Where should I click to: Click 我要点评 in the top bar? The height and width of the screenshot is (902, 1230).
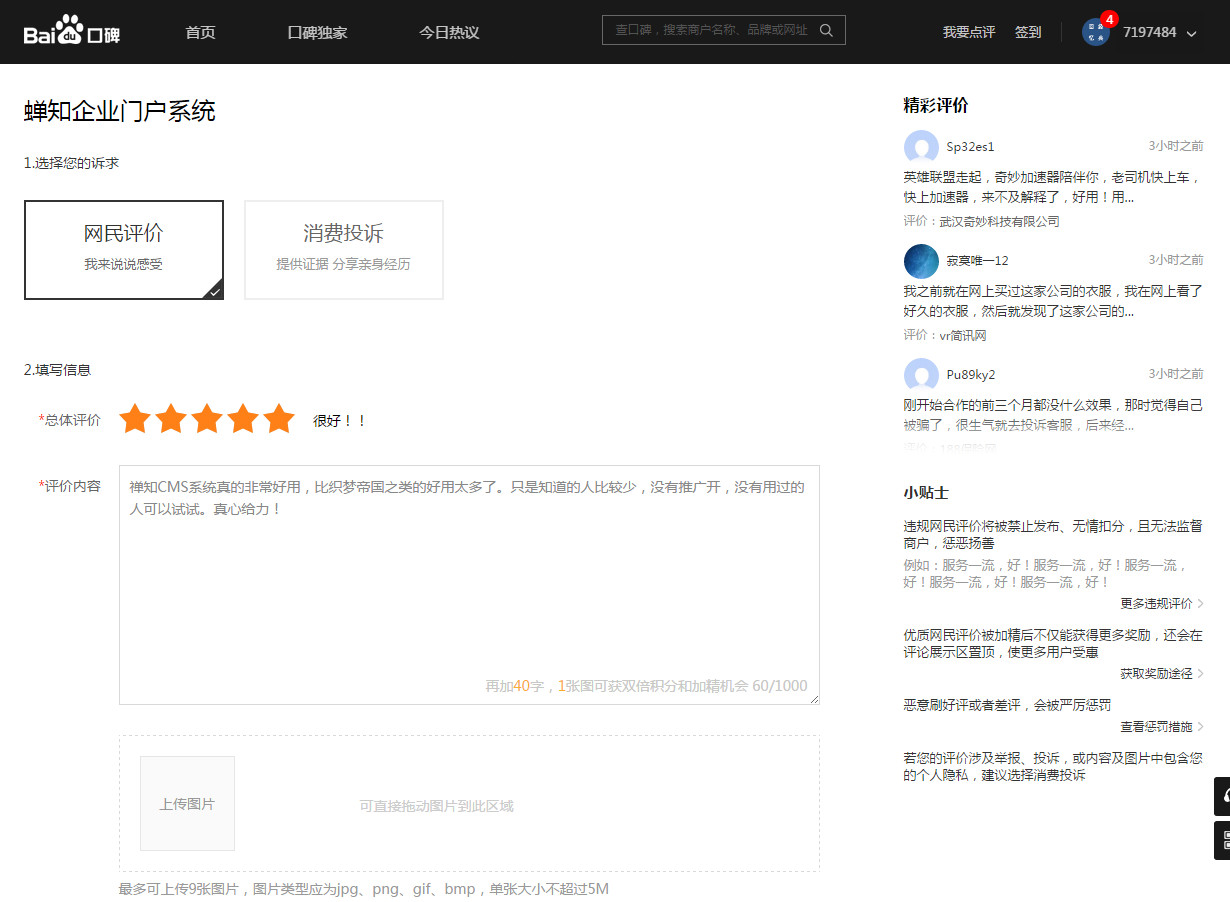(x=969, y=32)
